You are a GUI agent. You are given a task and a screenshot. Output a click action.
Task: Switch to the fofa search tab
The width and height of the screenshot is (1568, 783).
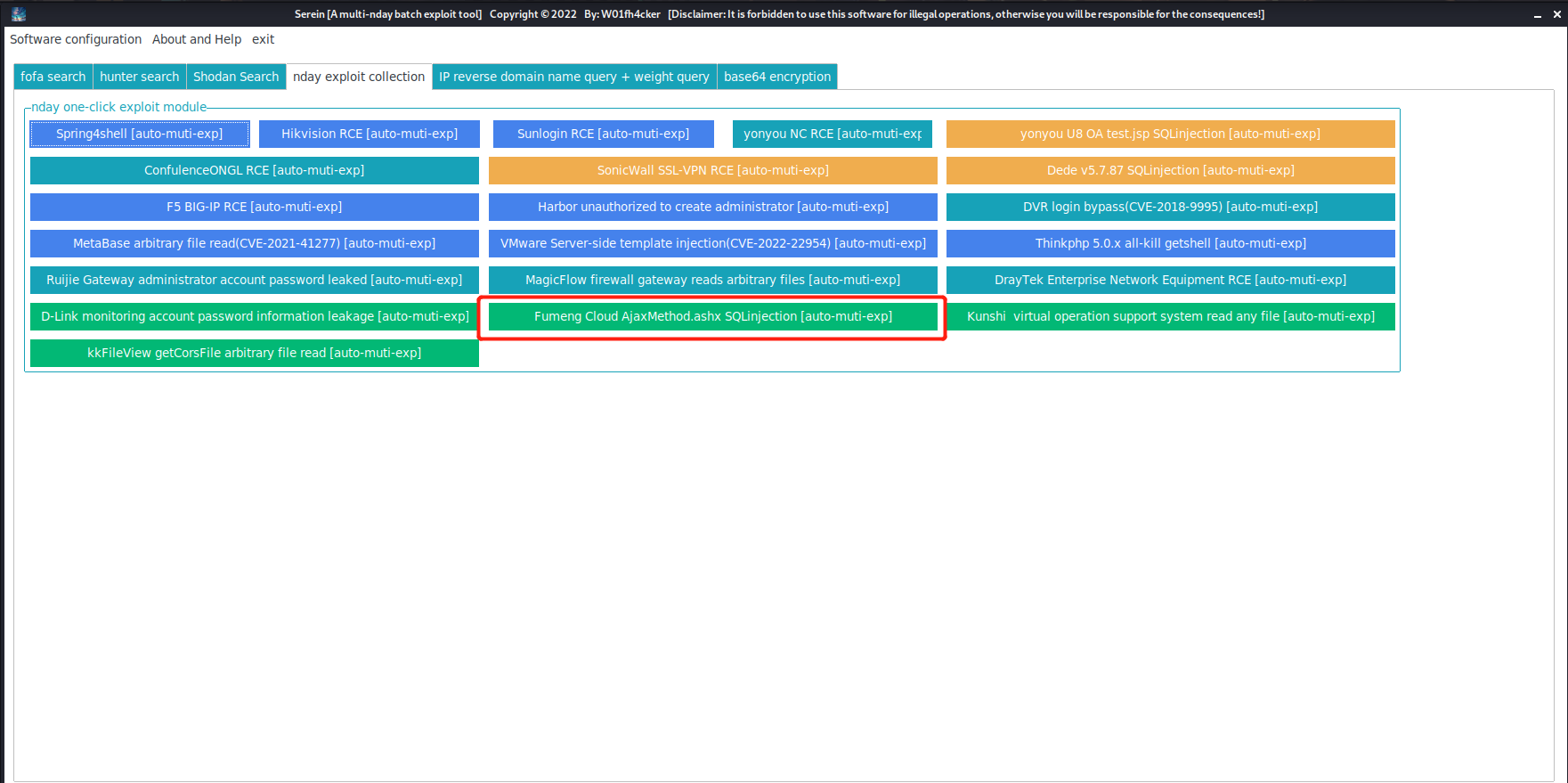click(53, 77)
